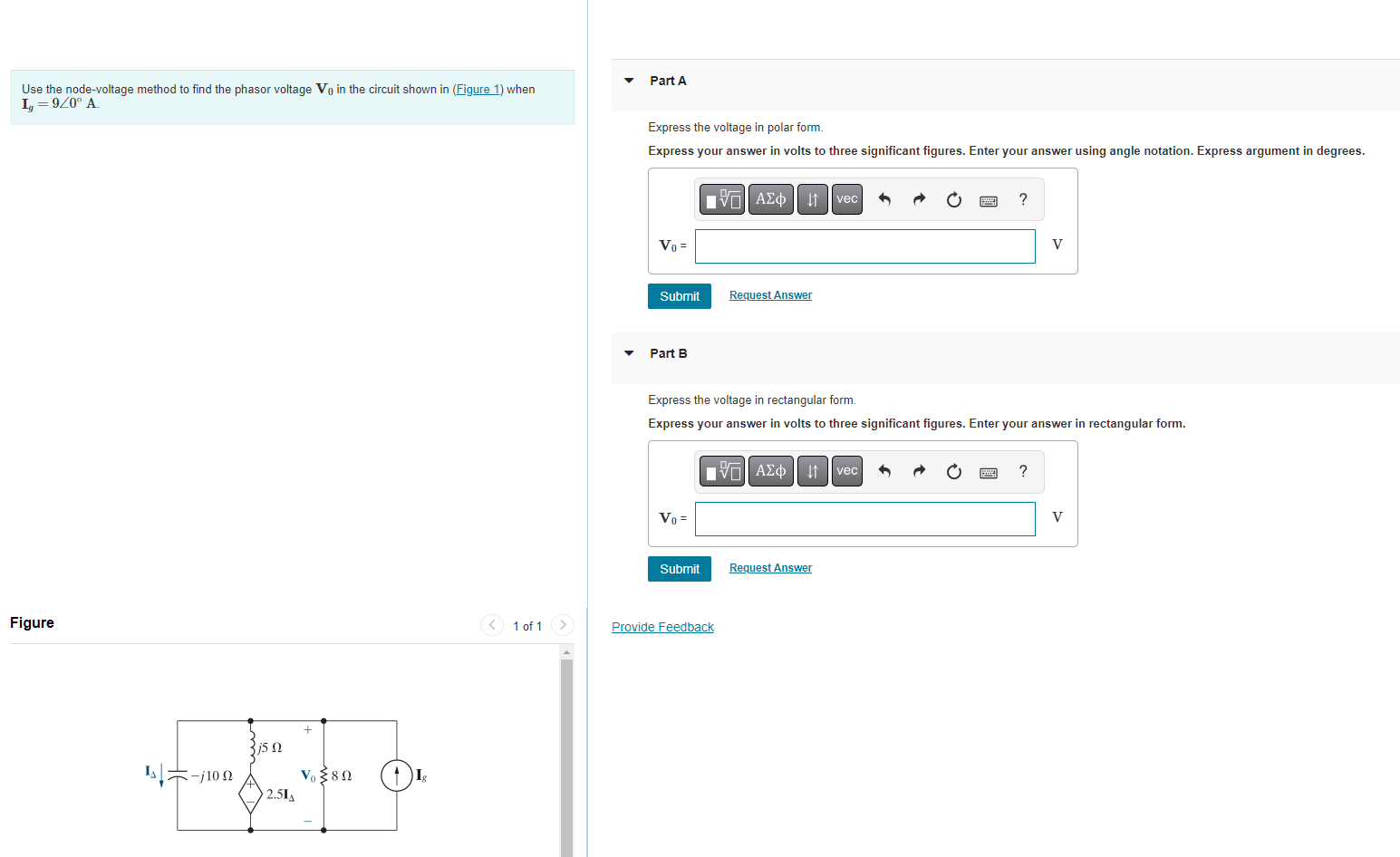Image resolution: width=1400 pixels, height=857 pixels.
Task: Click inside the V0 answer box of Part A
Action: [864, 246]
